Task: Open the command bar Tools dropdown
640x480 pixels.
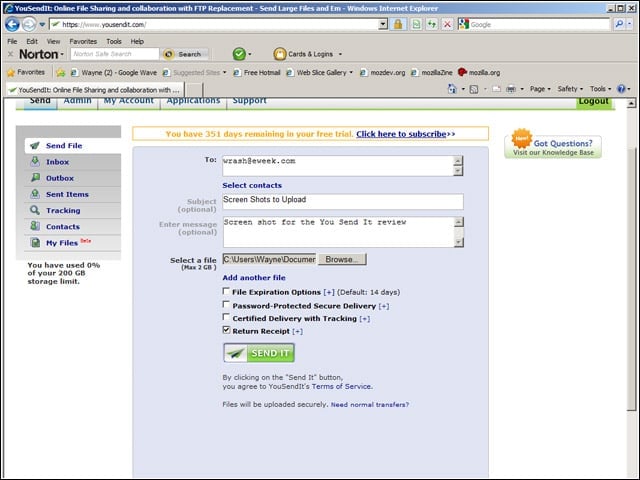Action: point(600,89)
